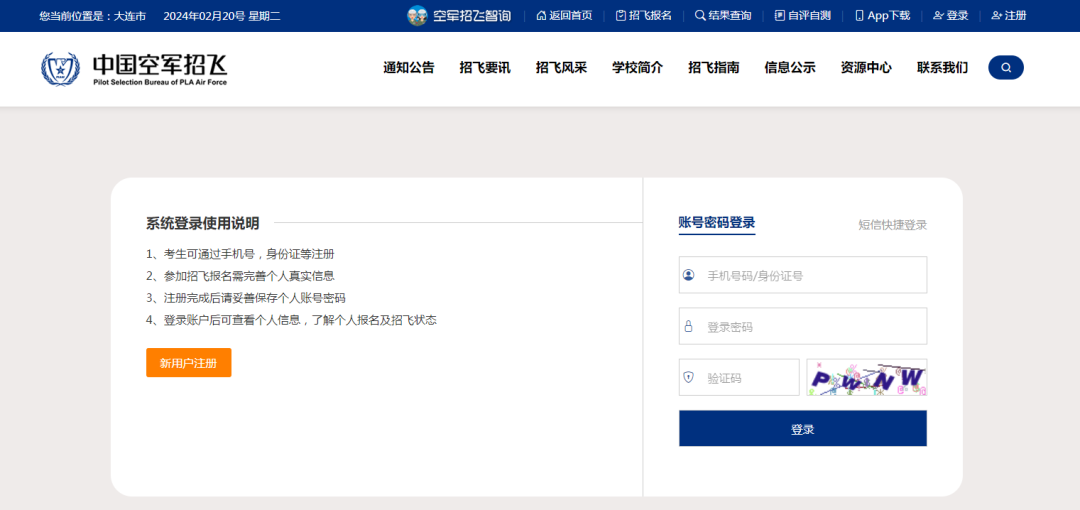The height and width of the screenshot is (510, 1080).
Task: Open App下载 download link
Action: tap(882, 15)
